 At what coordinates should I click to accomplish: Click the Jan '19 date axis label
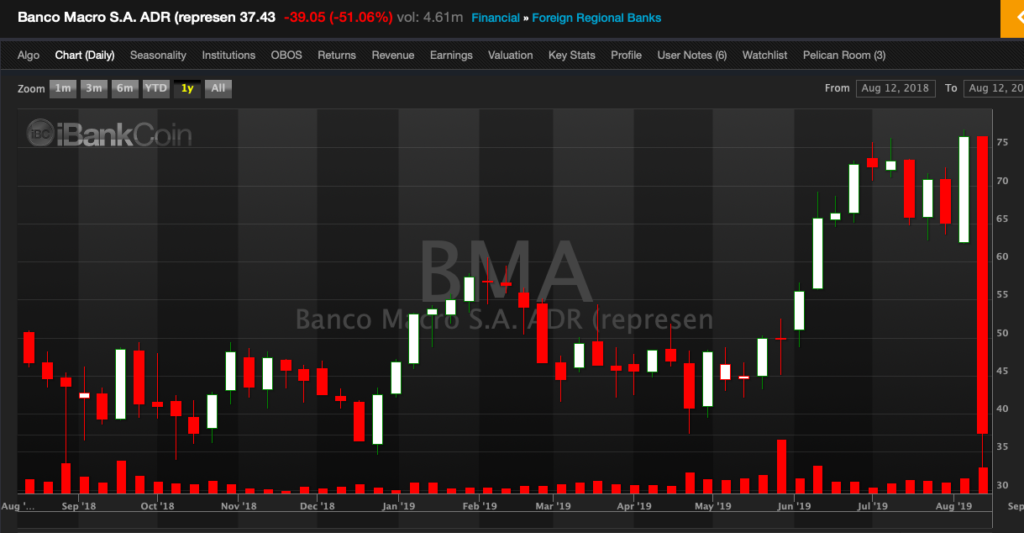(x=398, y=506)
